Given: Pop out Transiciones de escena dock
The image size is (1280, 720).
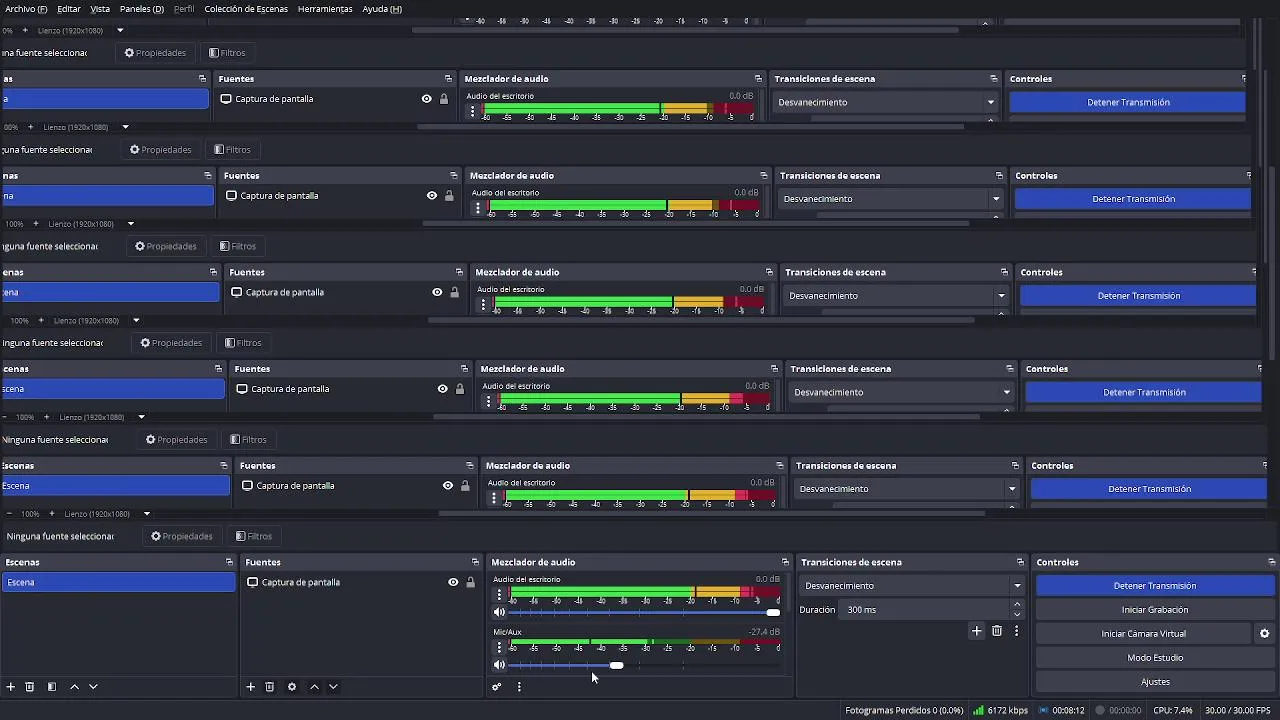Looking at the screenshot, I should 1020,562.
